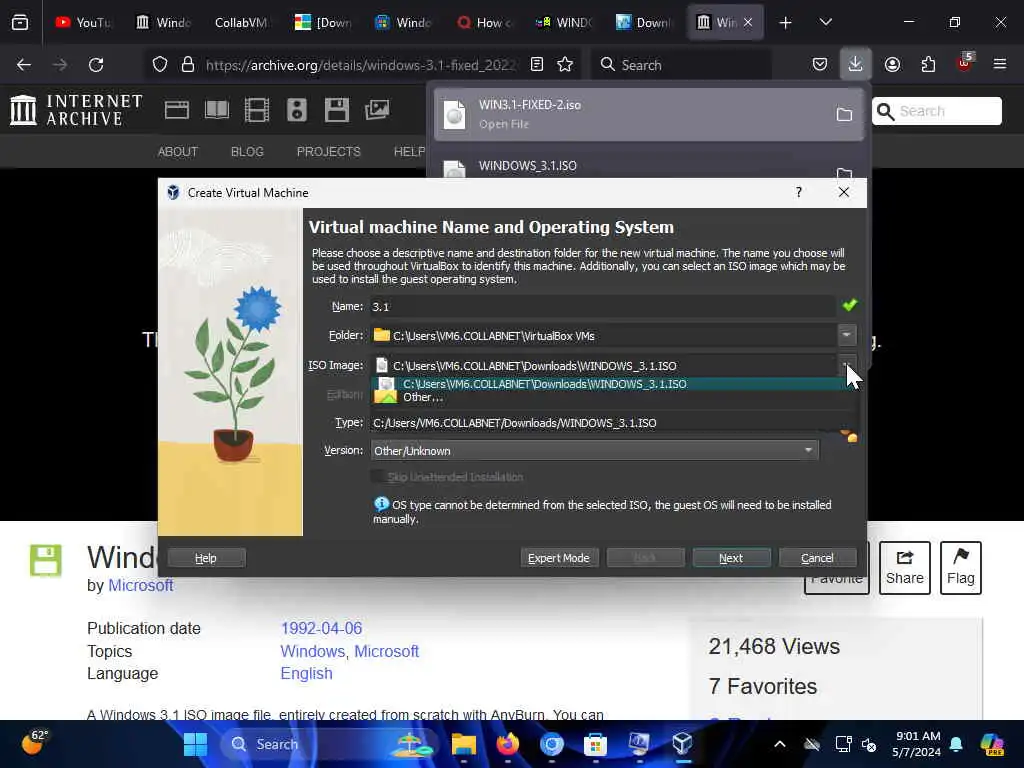Screen dimensions: 1024x768
Task: Open File Explorer from the taskbar
Action: coord(464,744)
